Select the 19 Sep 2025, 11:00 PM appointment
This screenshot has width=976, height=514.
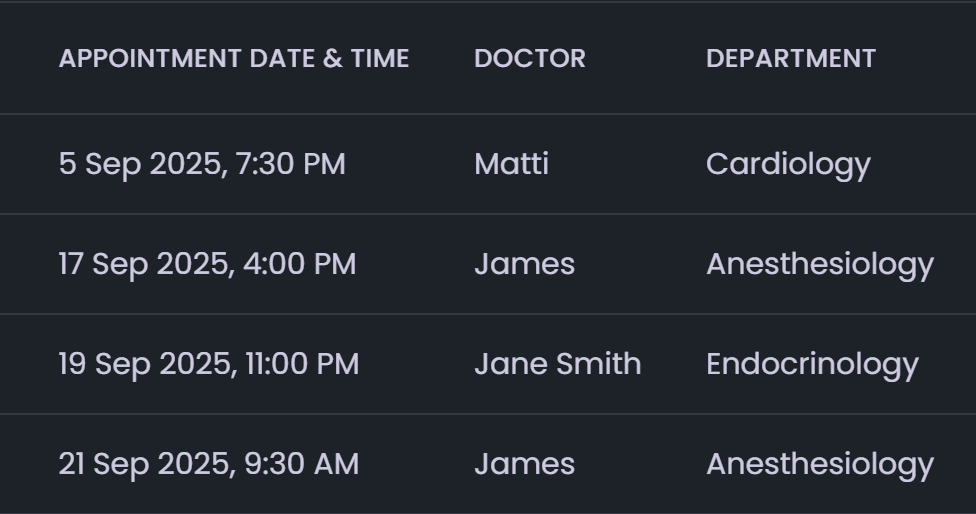click(208, 364)
